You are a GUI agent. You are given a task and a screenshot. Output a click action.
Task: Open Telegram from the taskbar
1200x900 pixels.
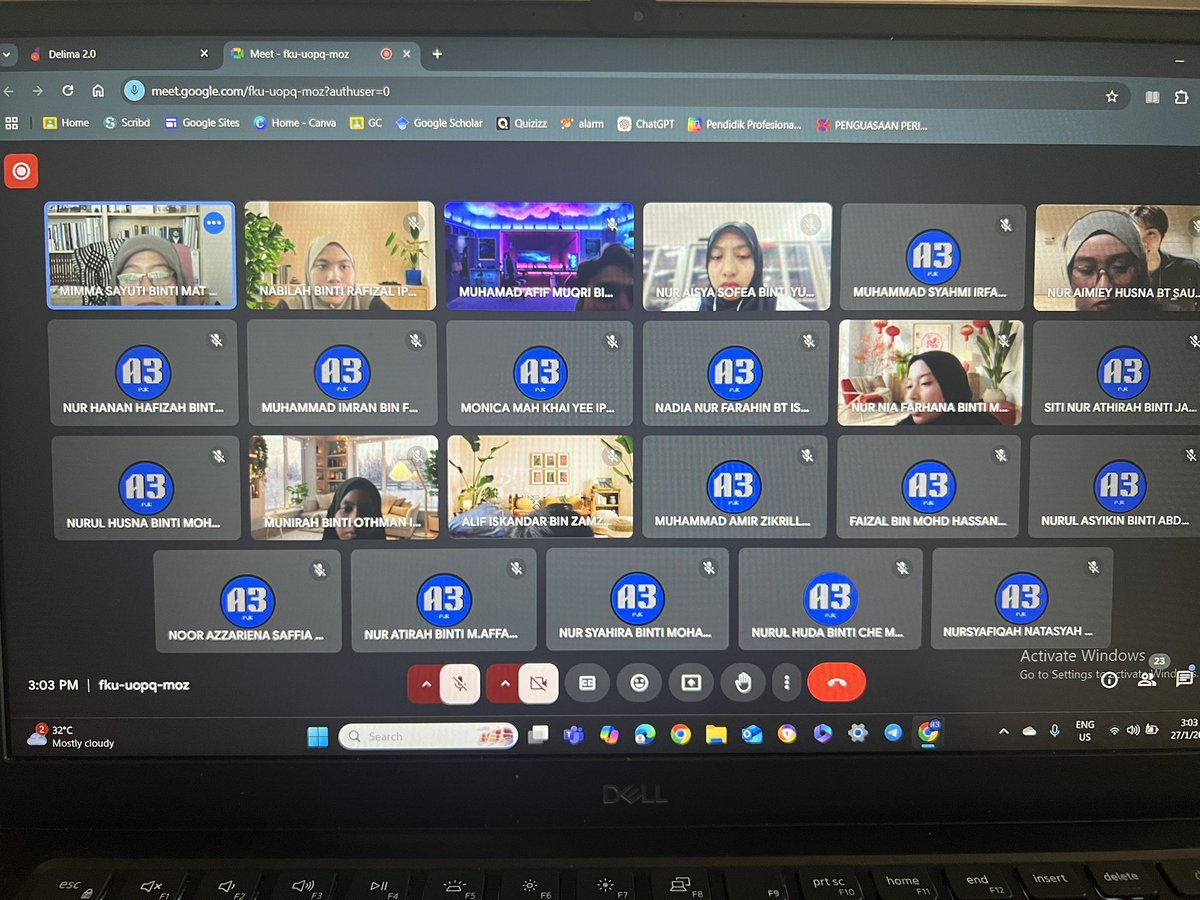click(893, 733)
